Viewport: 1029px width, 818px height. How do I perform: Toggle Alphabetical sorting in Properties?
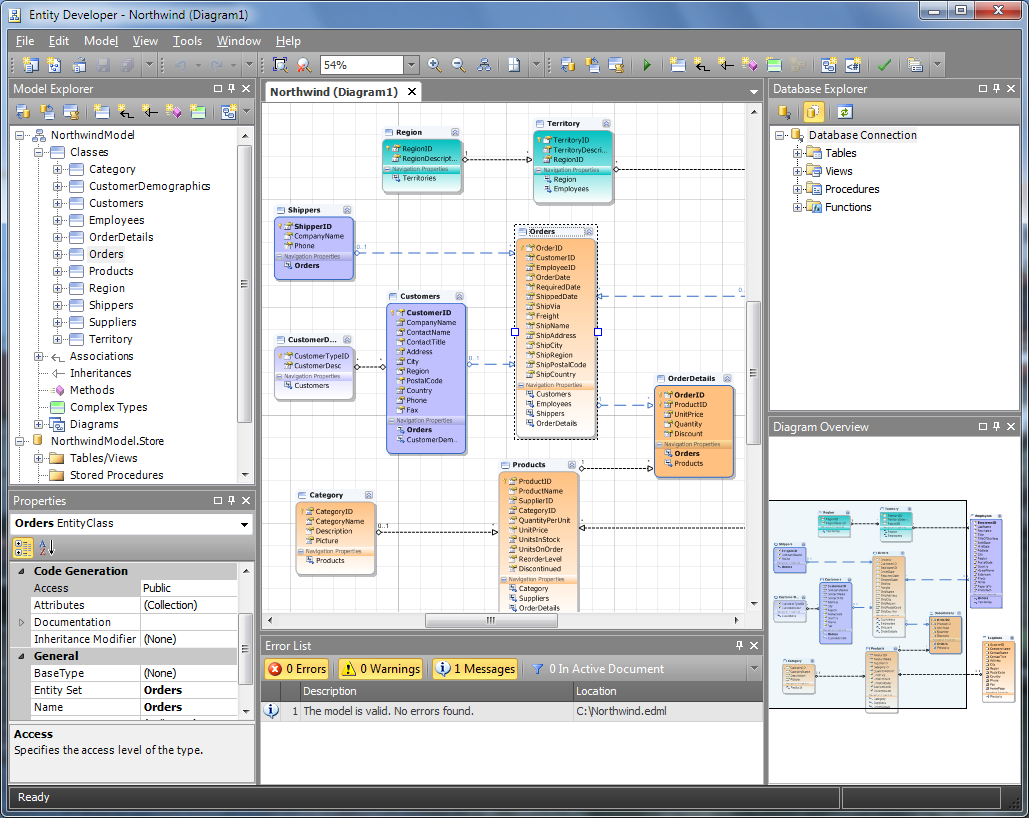(47, 548)
